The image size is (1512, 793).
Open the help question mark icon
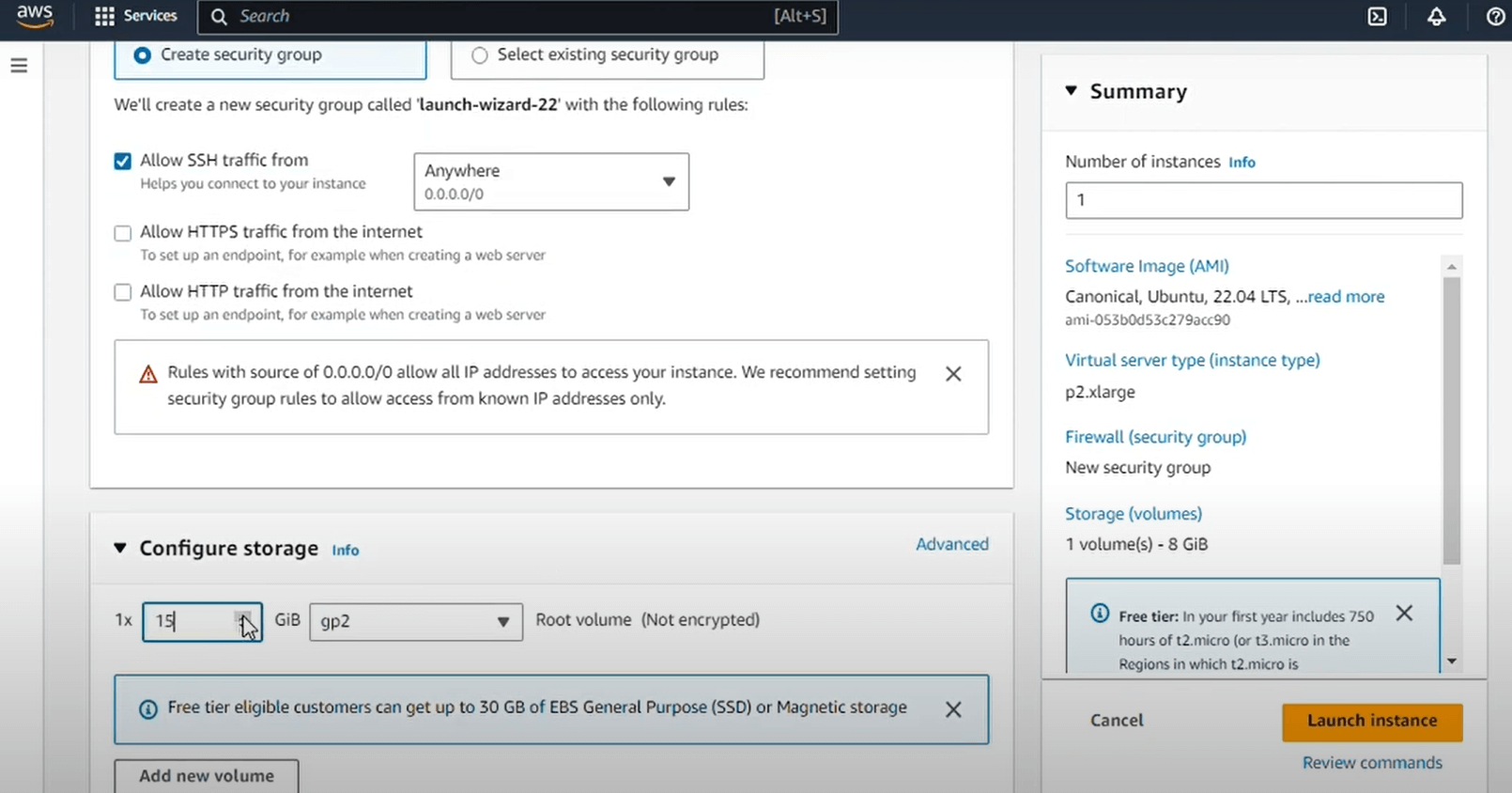(1495, 17)
